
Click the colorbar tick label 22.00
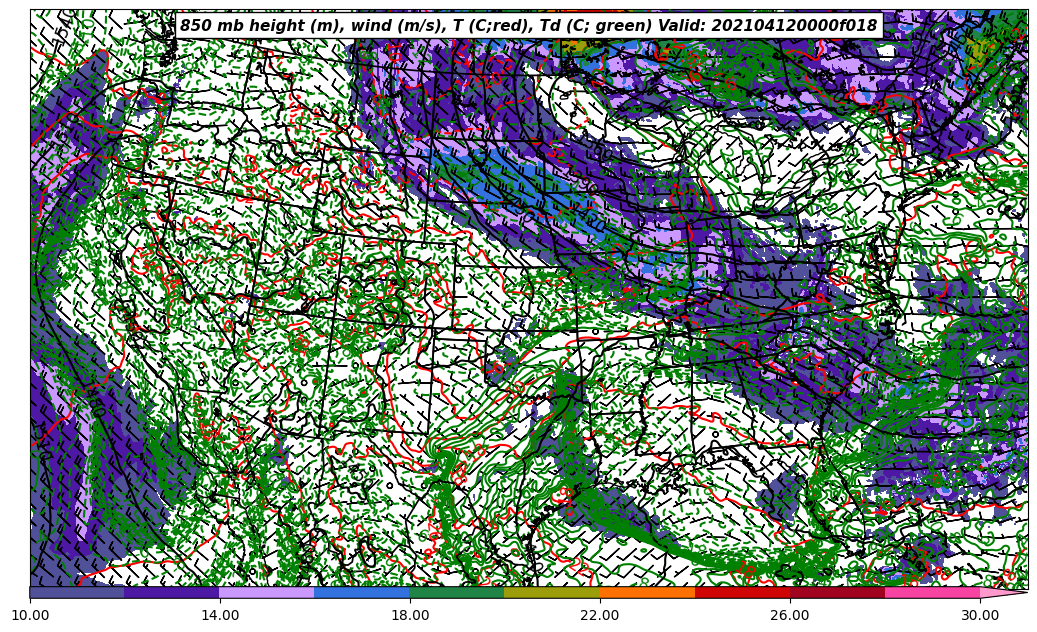click(x=600, y=615)
